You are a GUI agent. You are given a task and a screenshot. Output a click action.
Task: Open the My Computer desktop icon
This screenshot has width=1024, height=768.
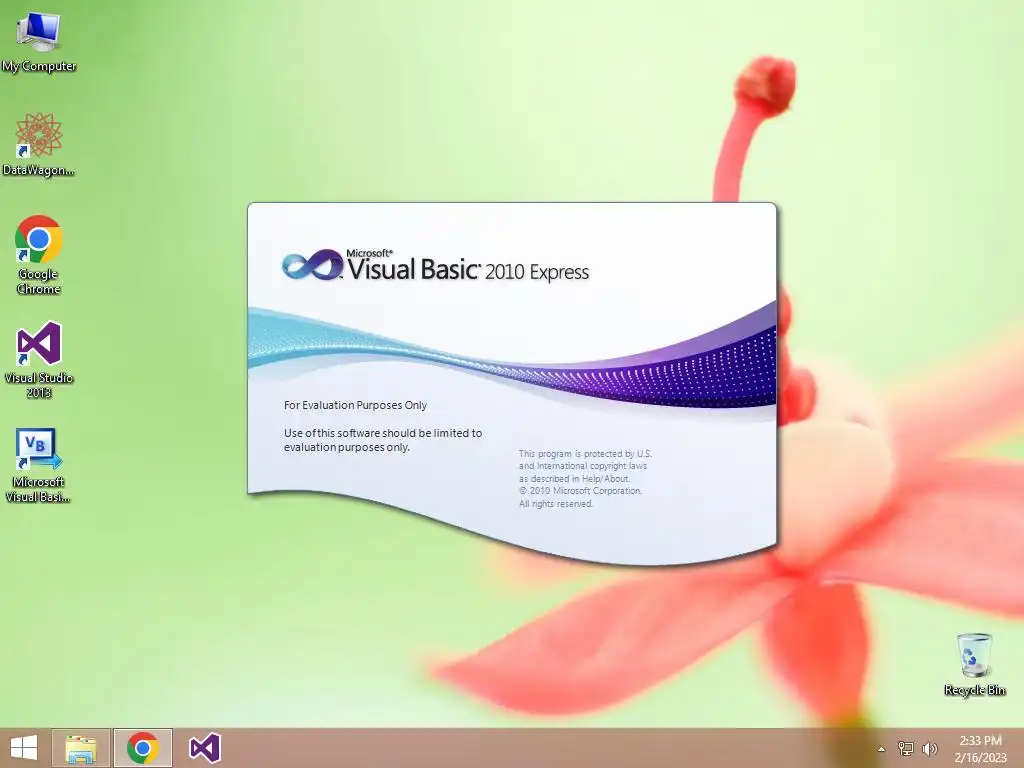pos(39,41)
